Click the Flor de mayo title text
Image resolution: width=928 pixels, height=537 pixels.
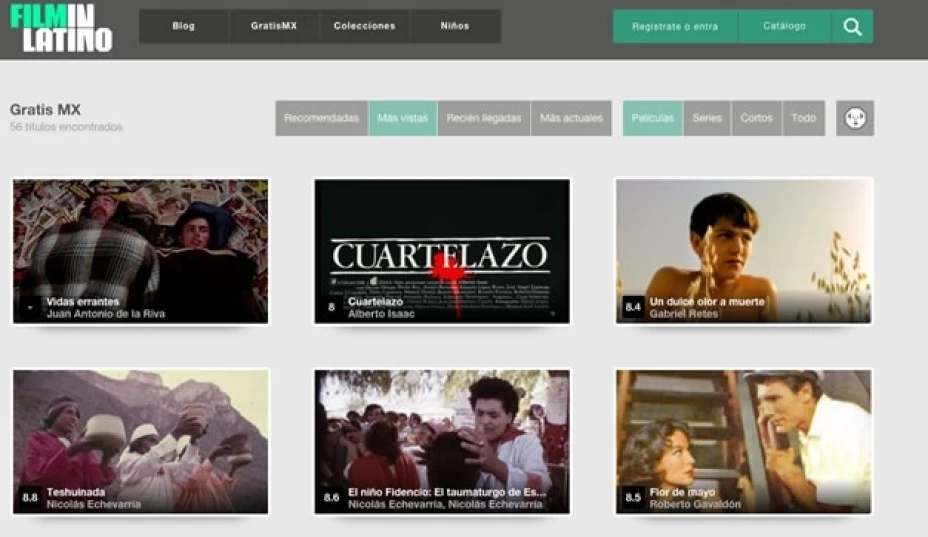click(682, 492)
